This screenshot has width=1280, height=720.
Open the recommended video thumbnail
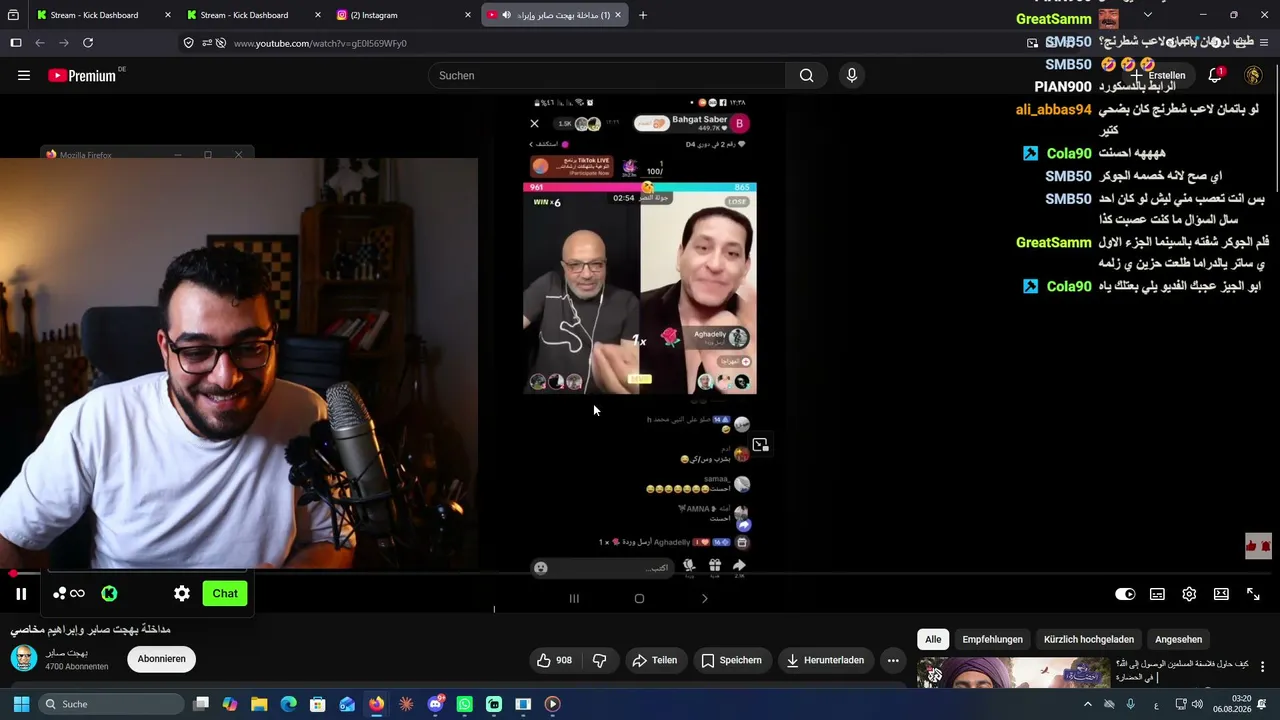[x=1013, y=672]
